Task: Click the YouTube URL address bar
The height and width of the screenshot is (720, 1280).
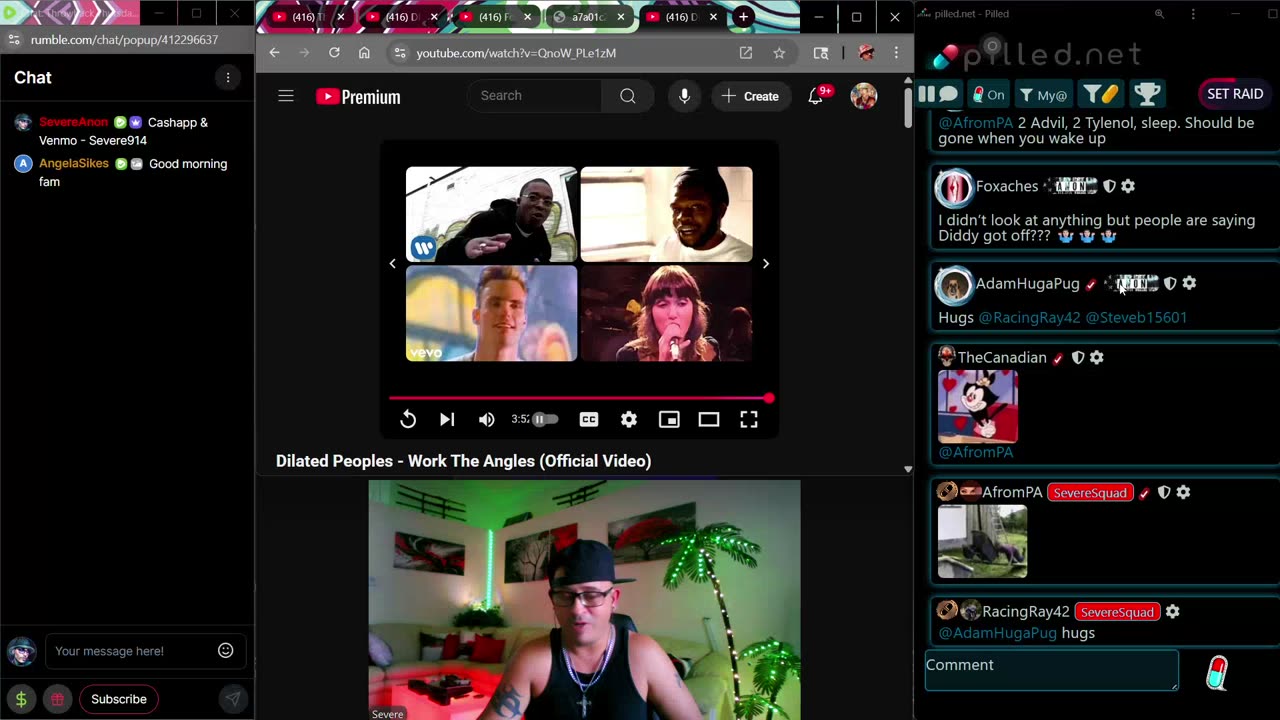Action: (x=560, y=53)
